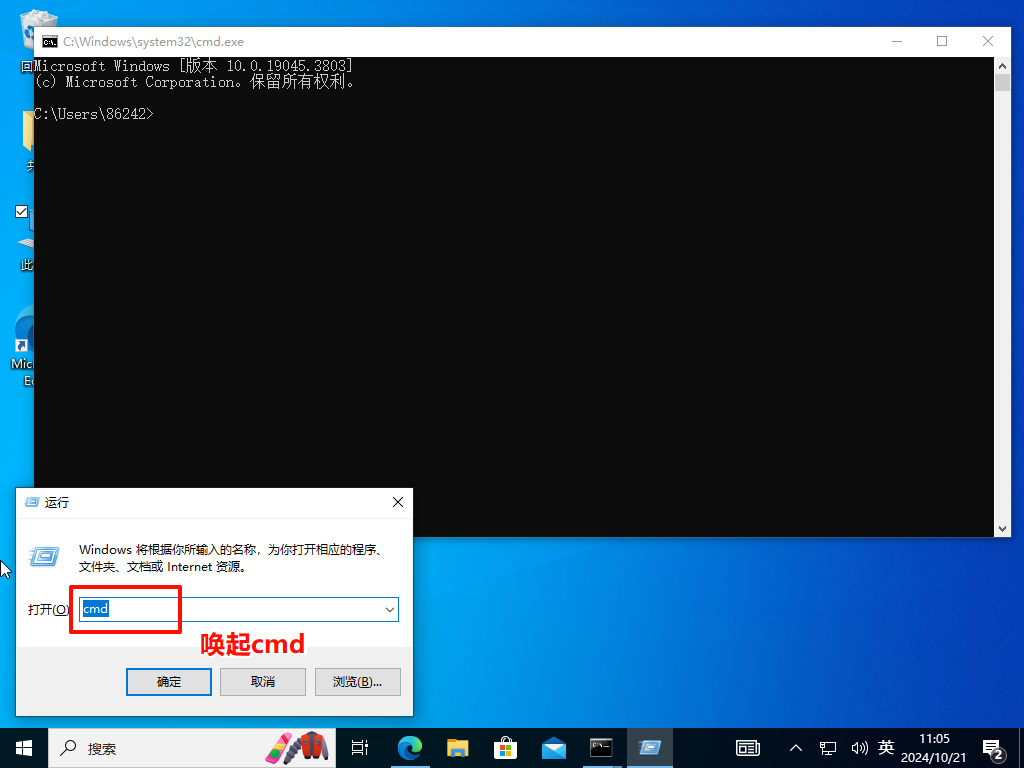Launch Microsoft Store from the taskbar

pos(505,747)
